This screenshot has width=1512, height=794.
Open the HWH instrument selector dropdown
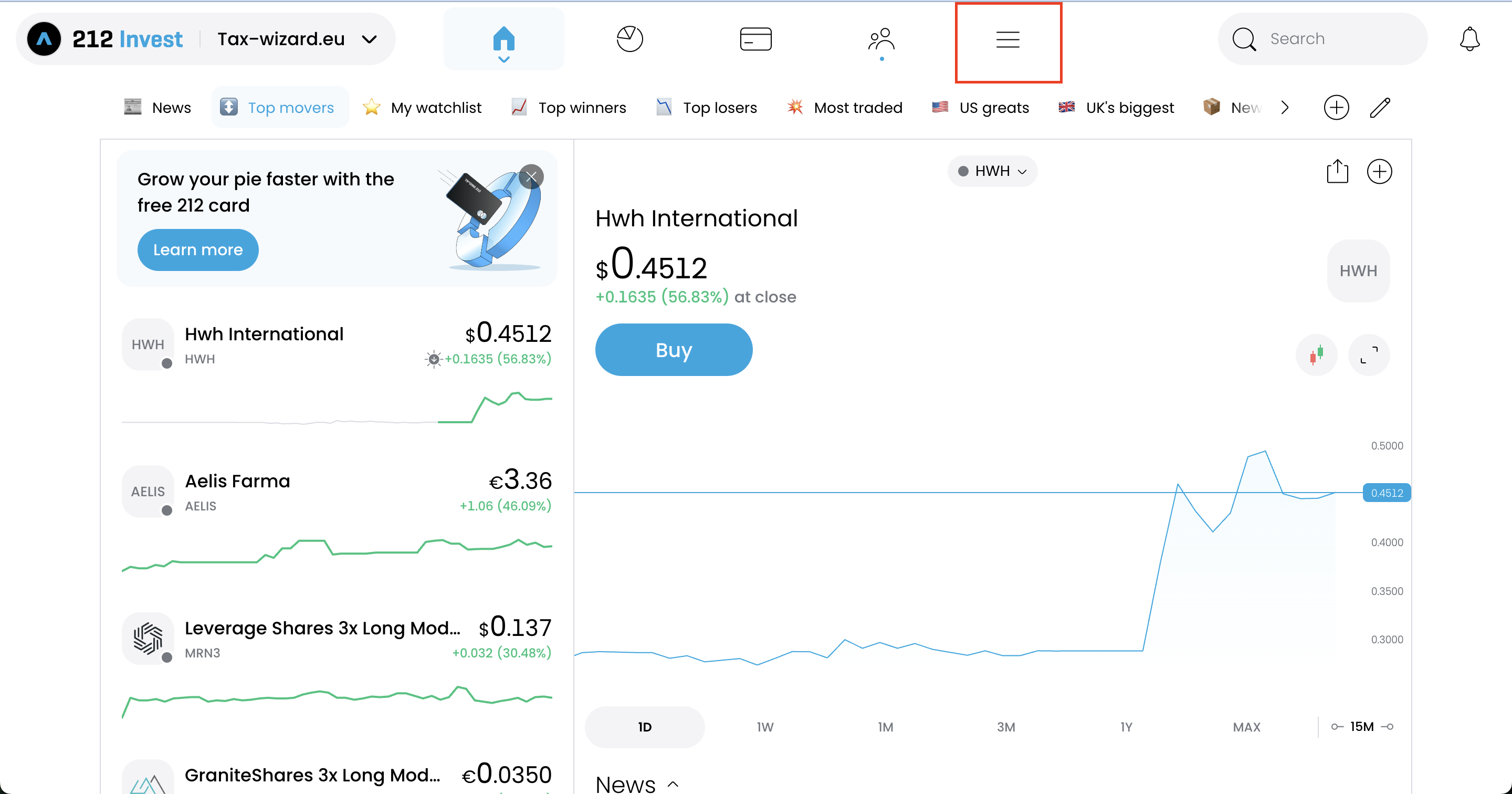(992, 171)
